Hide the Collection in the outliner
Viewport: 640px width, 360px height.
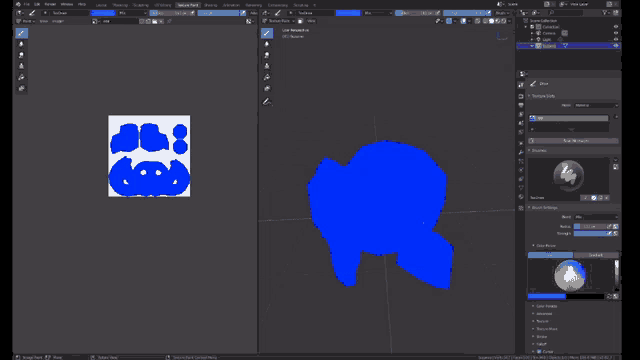pos(616,27)
